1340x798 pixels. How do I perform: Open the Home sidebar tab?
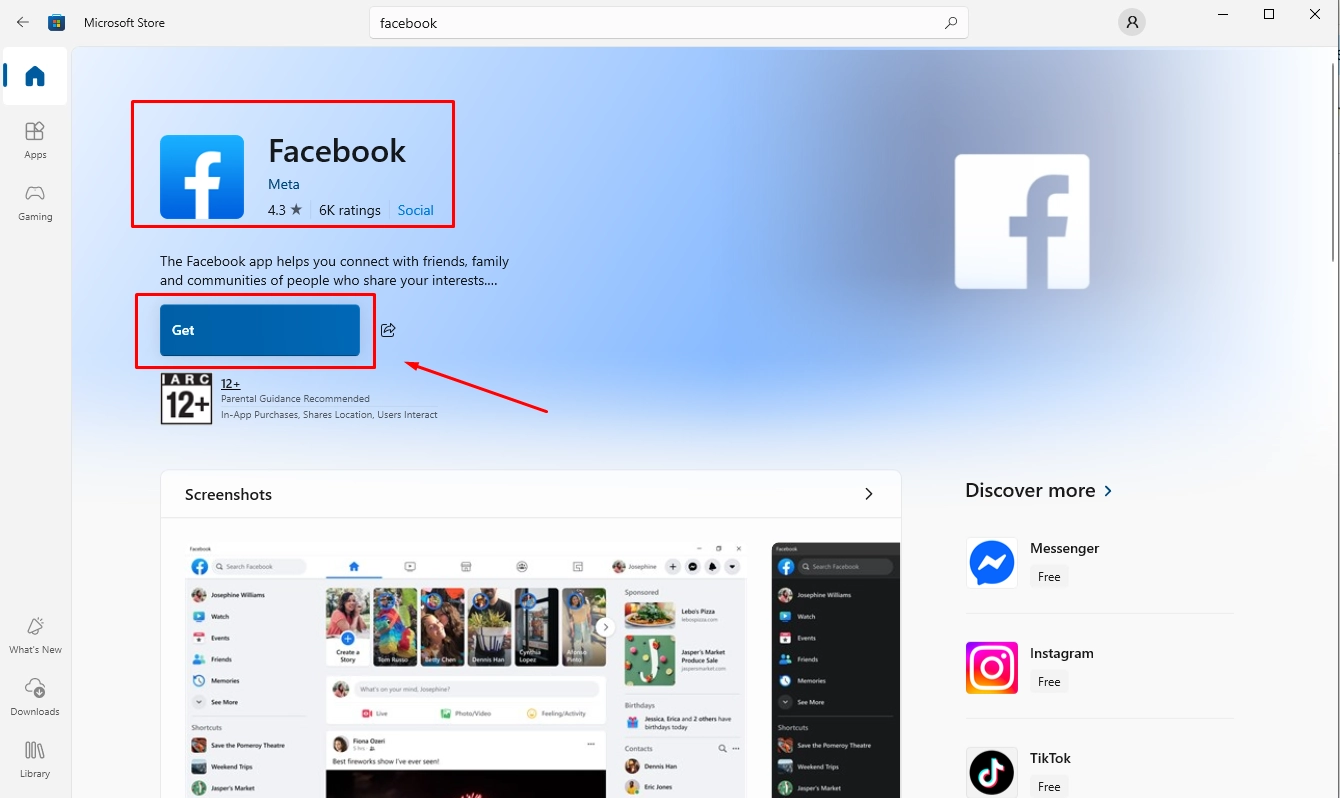click(x=35, y=76)
